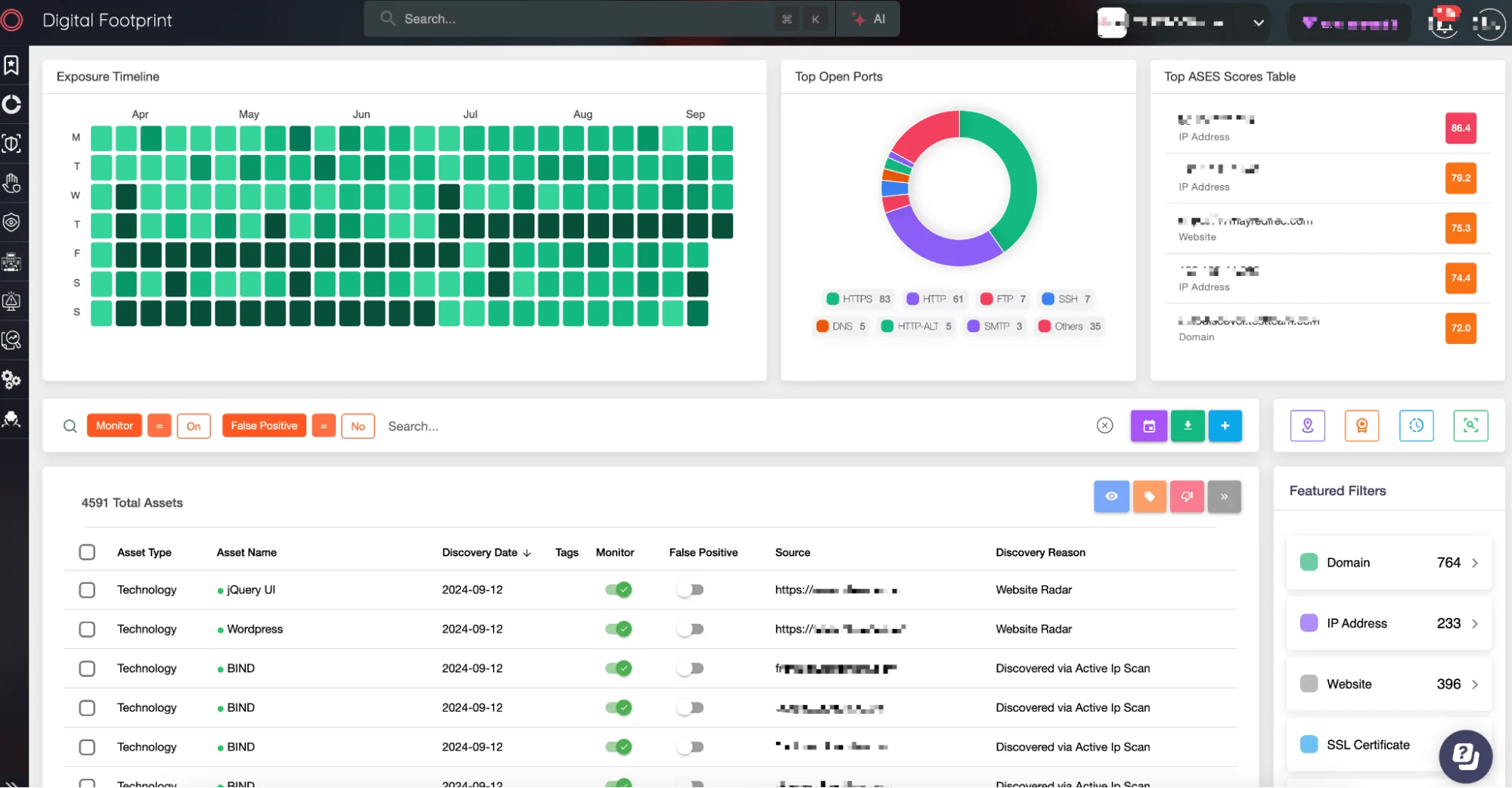Toggle Monitor switch for Wordpress
Image resolution: width=1512 pixels, height=788 pixels.
pyautogui.click(x=619, y=629)
